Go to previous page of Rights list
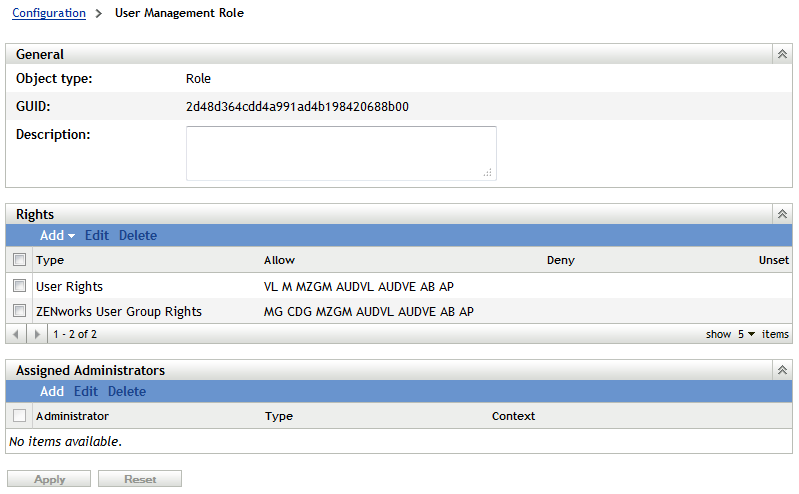 coord(17,334)
